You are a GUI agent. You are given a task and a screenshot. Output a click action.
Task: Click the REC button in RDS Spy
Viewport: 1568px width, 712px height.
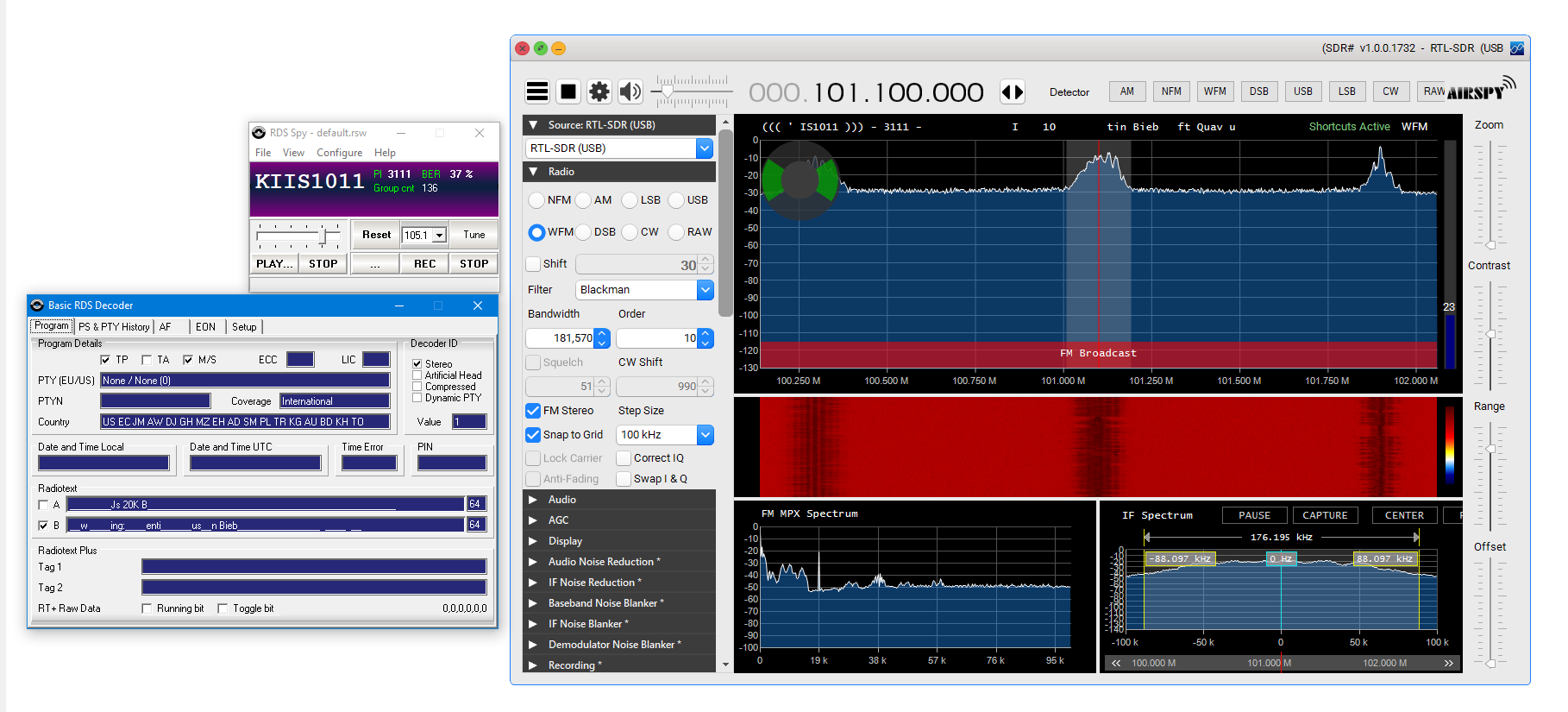(x=424, y=264)
